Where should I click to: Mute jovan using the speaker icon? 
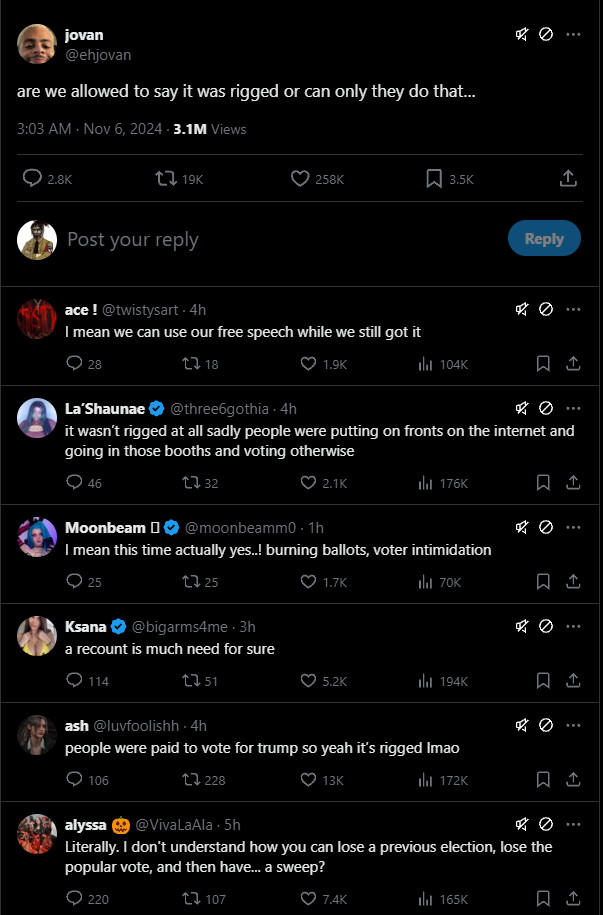click(x=521, y=34)
